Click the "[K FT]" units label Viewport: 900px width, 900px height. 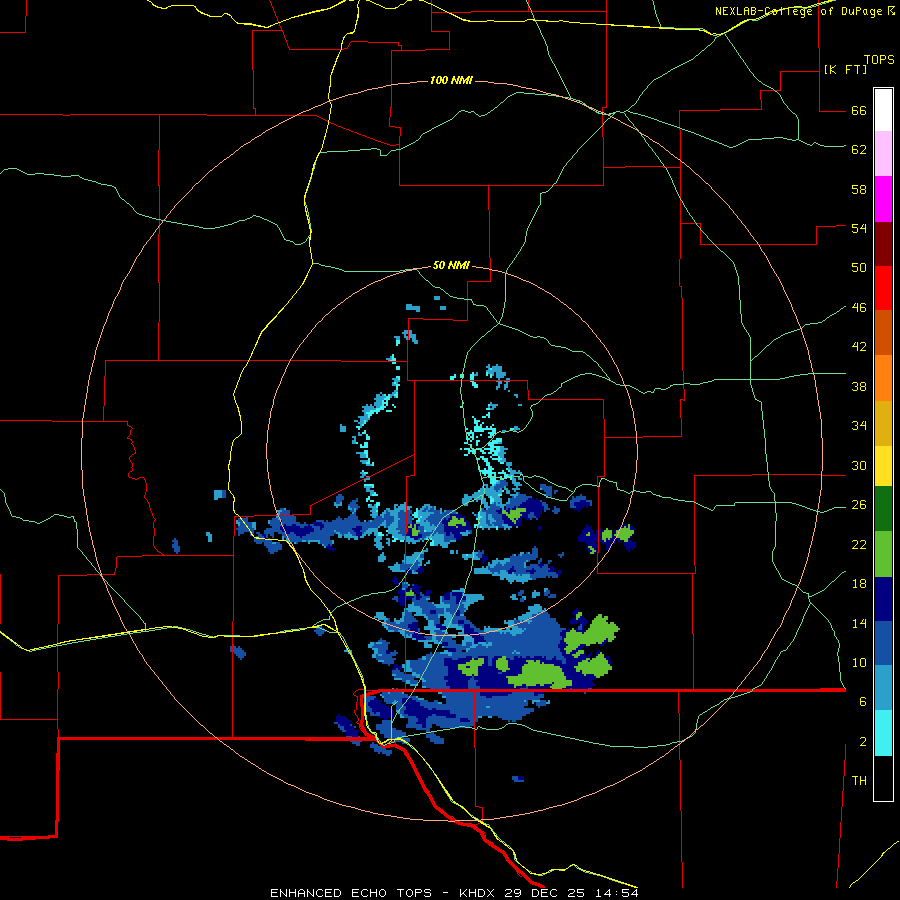[x=845, y=70]
